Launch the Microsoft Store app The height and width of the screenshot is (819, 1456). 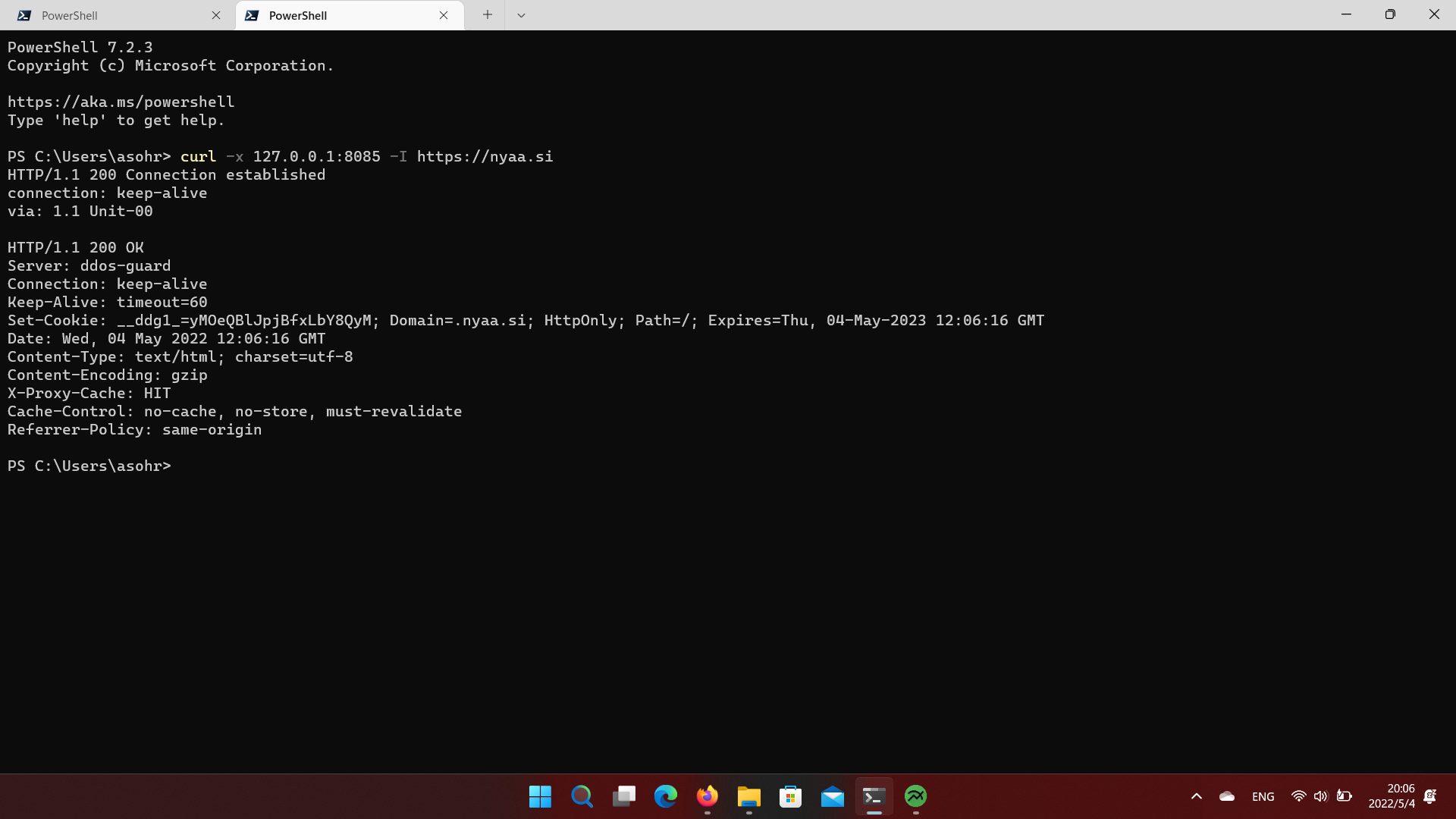coord(790,797)
